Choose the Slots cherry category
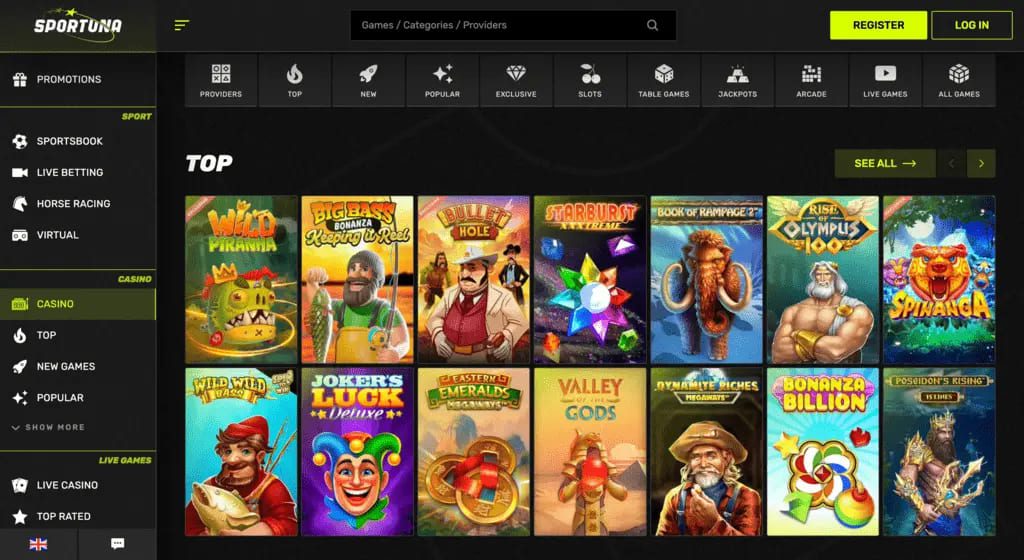The width and height of the screenshot is (1024, 560). pos(590,80)
